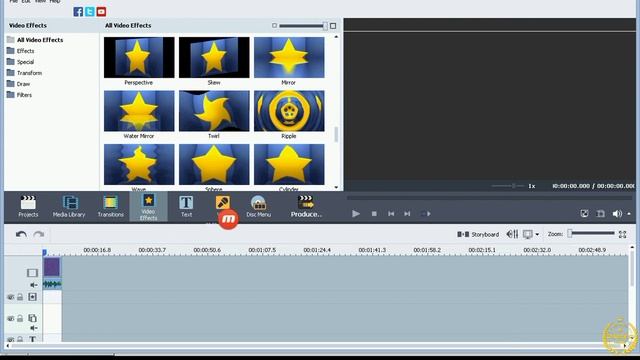Select the Water Mirror effect thumbnail

139,111
